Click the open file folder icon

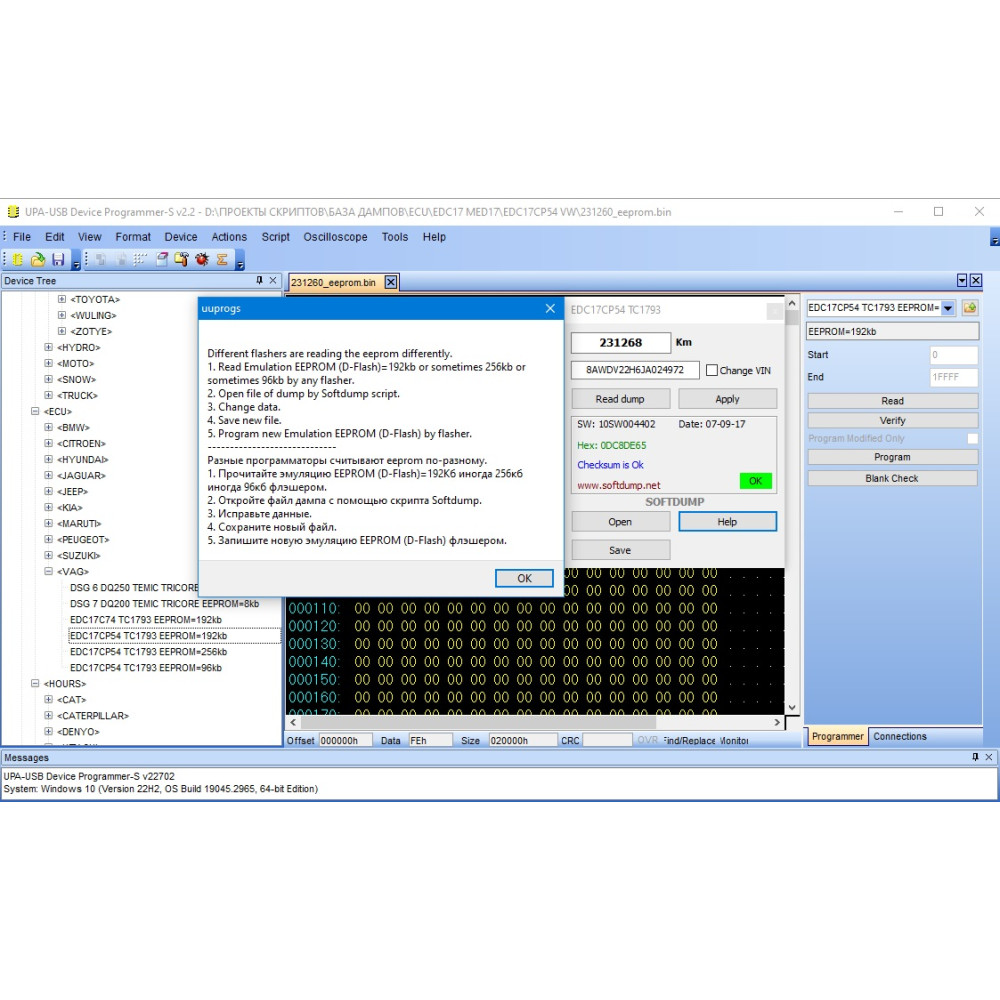coord(38,259)
